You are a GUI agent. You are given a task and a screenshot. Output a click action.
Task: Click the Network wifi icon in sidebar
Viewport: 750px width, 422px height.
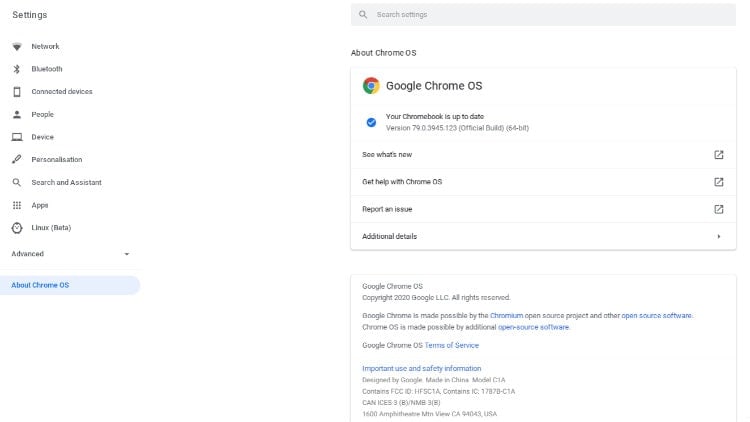pyautogui.click(x=17, y=46)
